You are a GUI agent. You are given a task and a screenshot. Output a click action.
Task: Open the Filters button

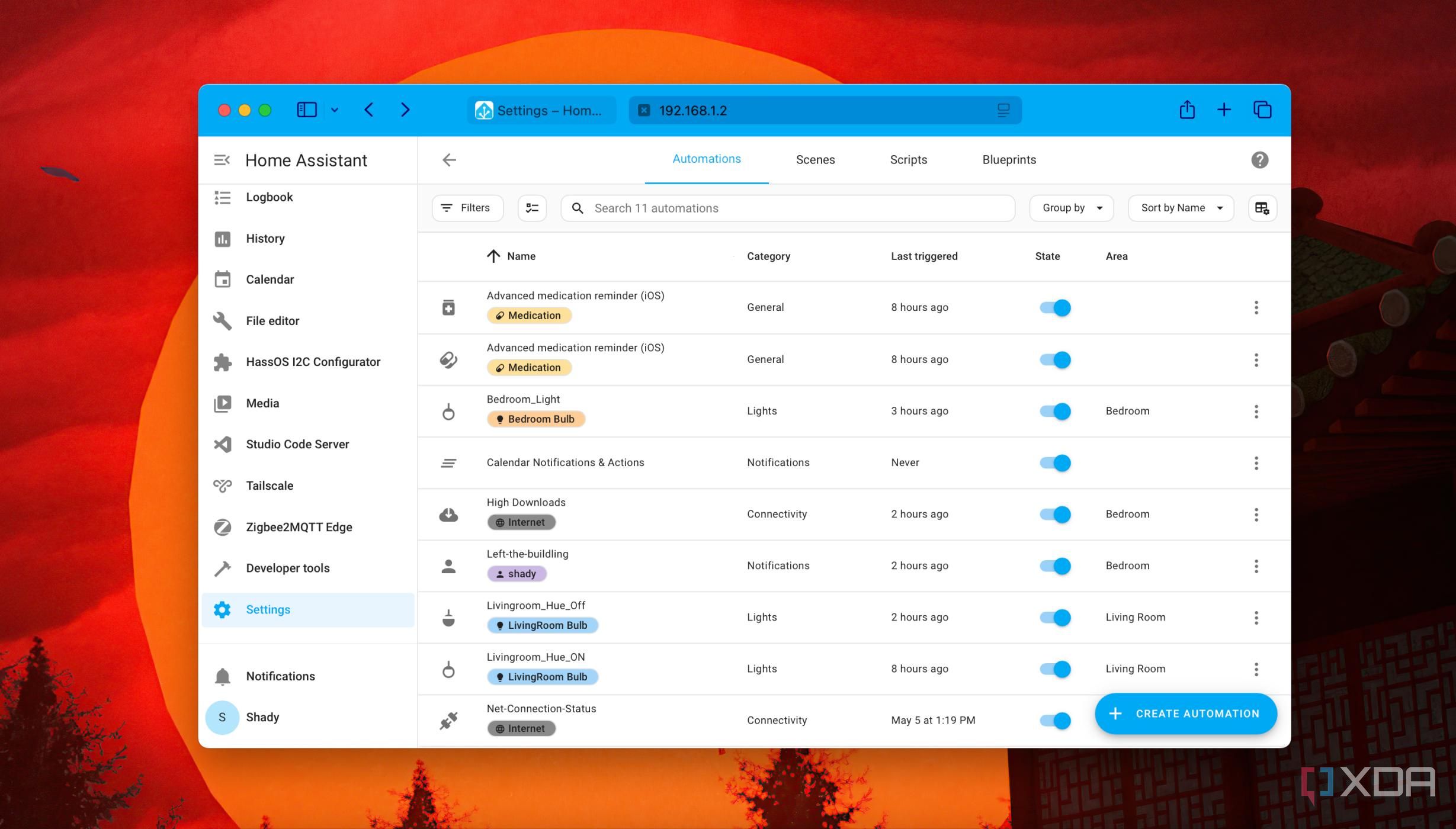[467, 208]
